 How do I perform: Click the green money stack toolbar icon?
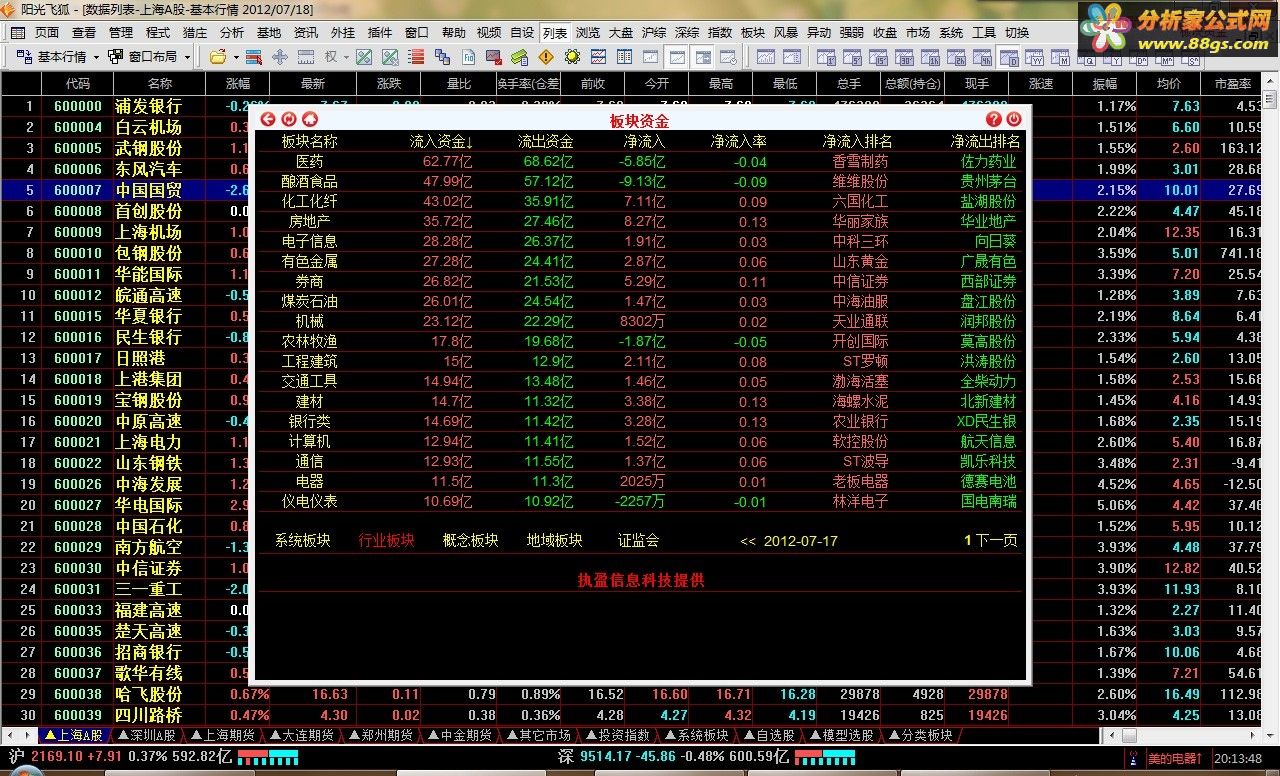pyautogui.click(x=519, y=57)
